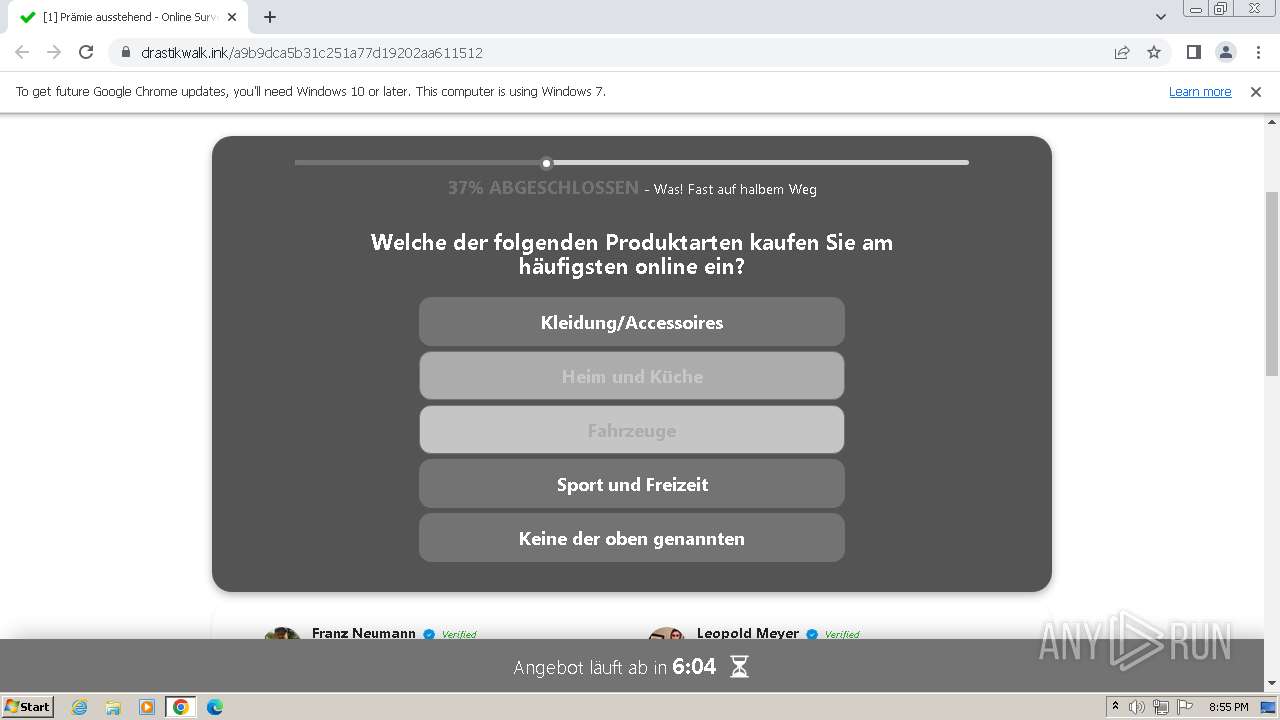
Task: Choose Heim und Küche answer
Action: [632, 376]
